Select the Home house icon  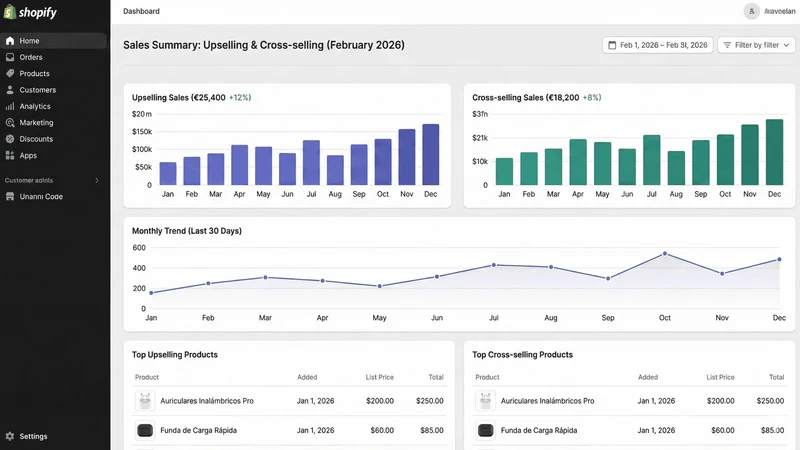10,41
